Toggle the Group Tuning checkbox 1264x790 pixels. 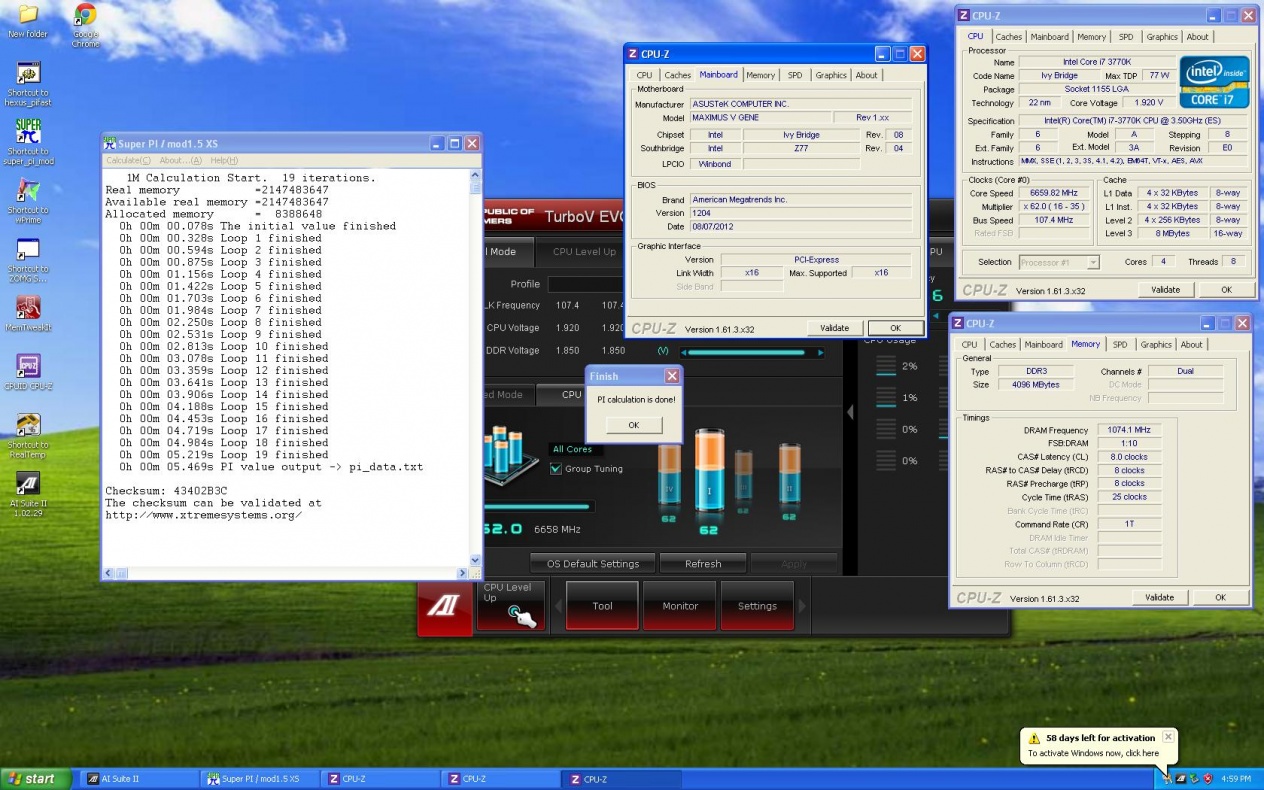click(557, 469)
